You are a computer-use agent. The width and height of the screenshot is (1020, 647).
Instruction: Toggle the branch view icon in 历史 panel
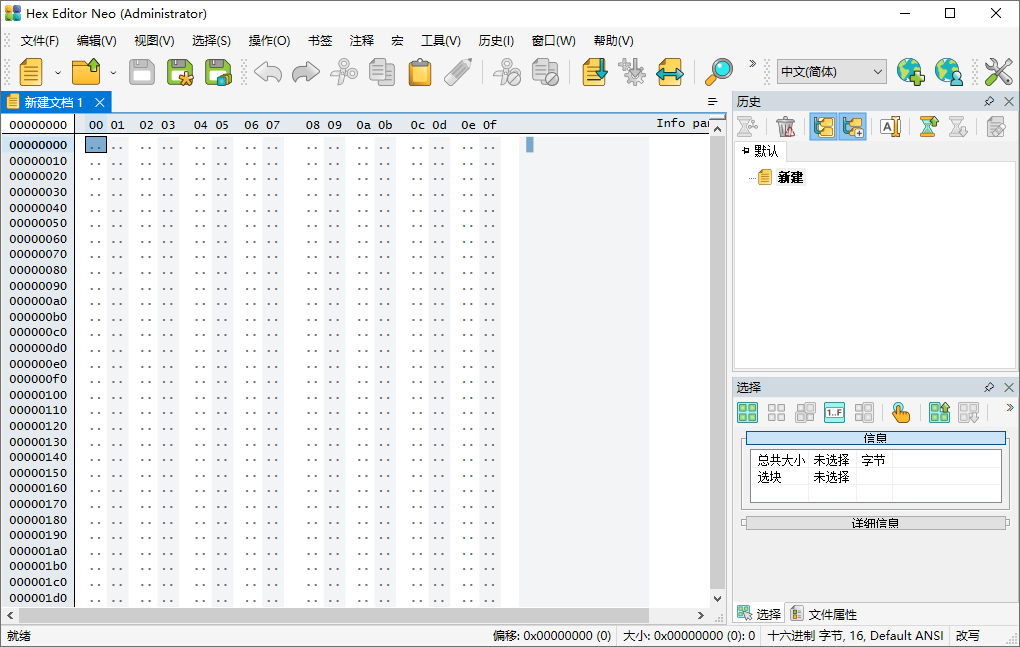click(823, 126)
